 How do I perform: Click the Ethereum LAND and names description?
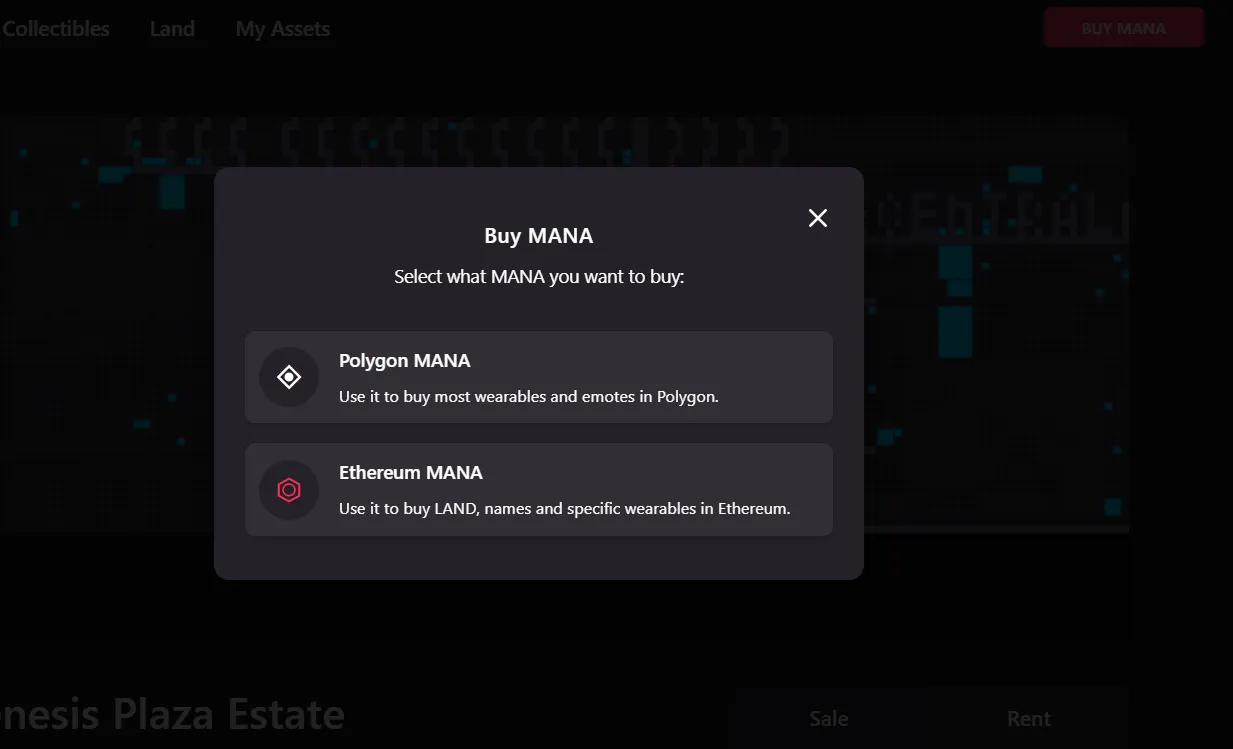[x=564, y=509]
